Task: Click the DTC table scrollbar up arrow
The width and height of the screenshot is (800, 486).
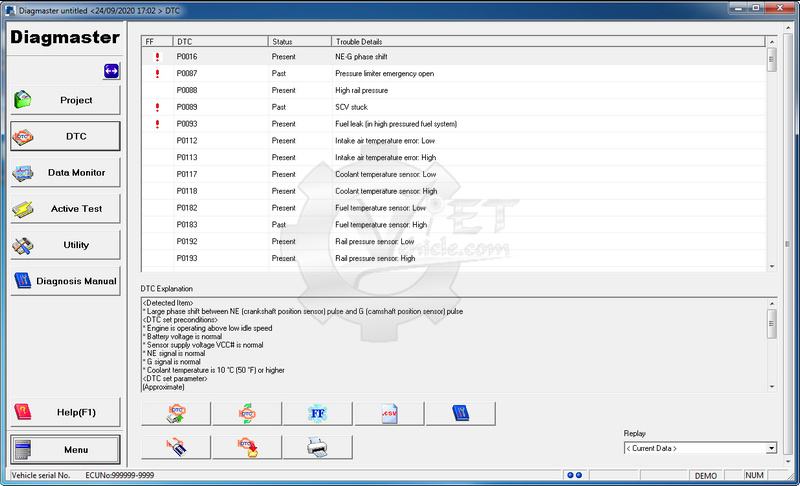Action: 771,41
